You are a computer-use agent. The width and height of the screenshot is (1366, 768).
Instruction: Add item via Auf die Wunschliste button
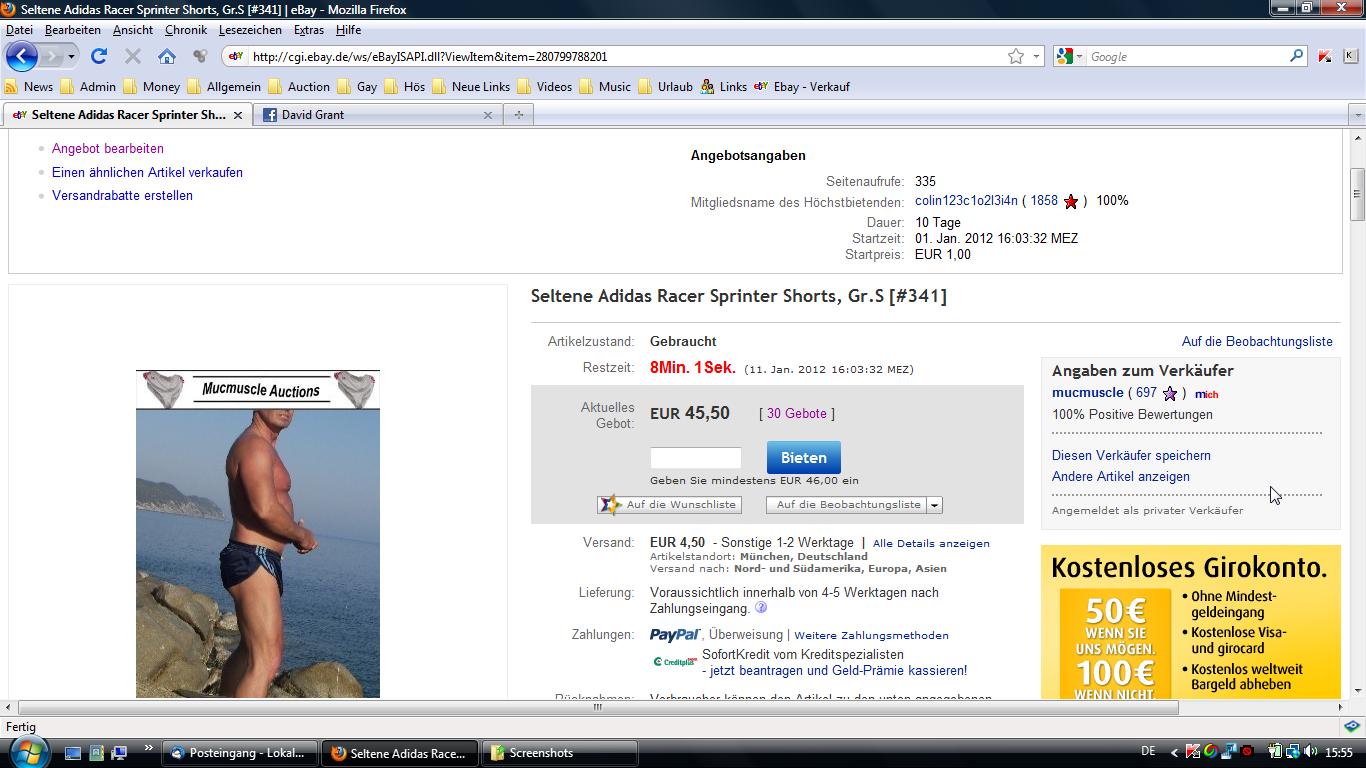tap(670, 505)
